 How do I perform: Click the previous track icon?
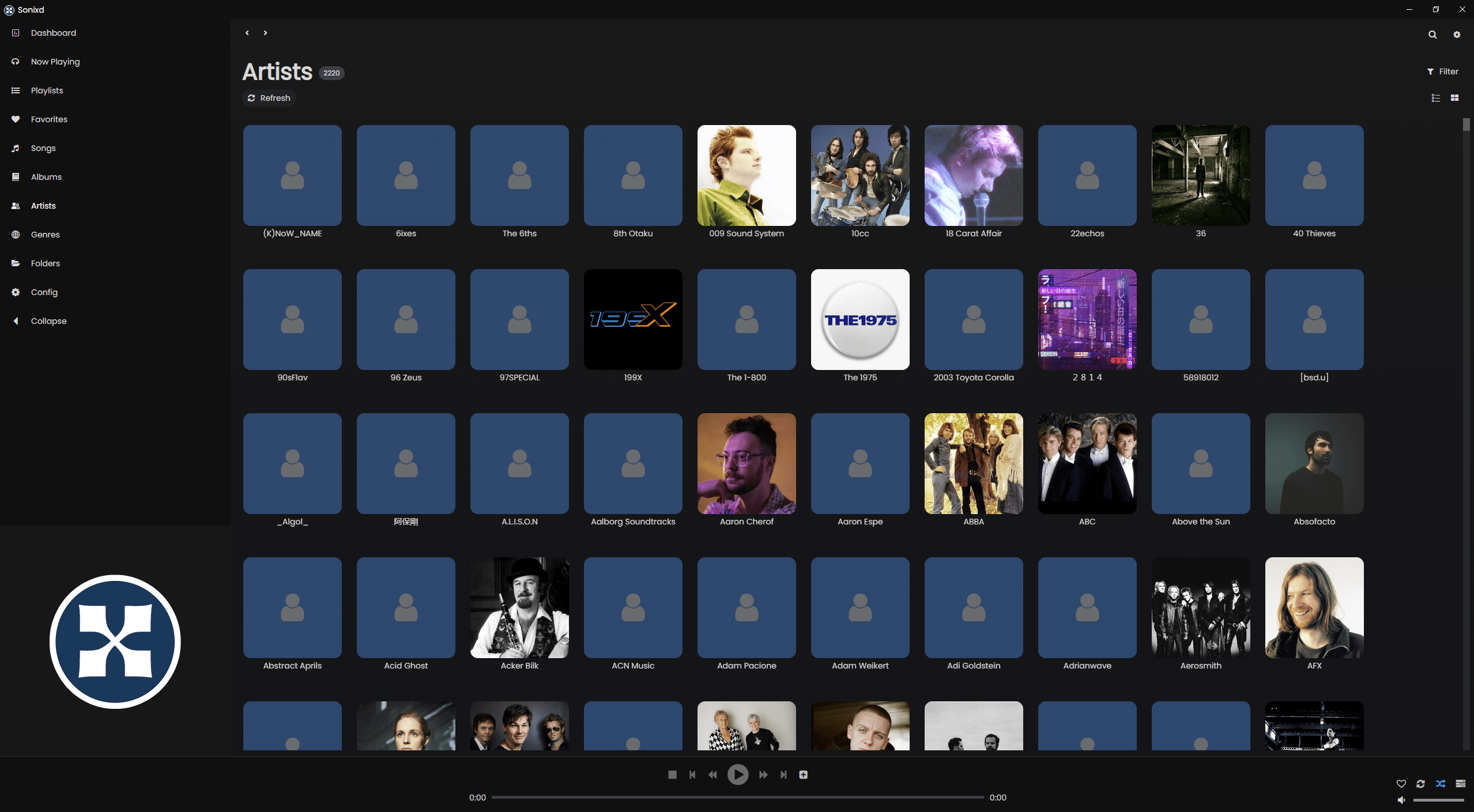tap(692, 775)
